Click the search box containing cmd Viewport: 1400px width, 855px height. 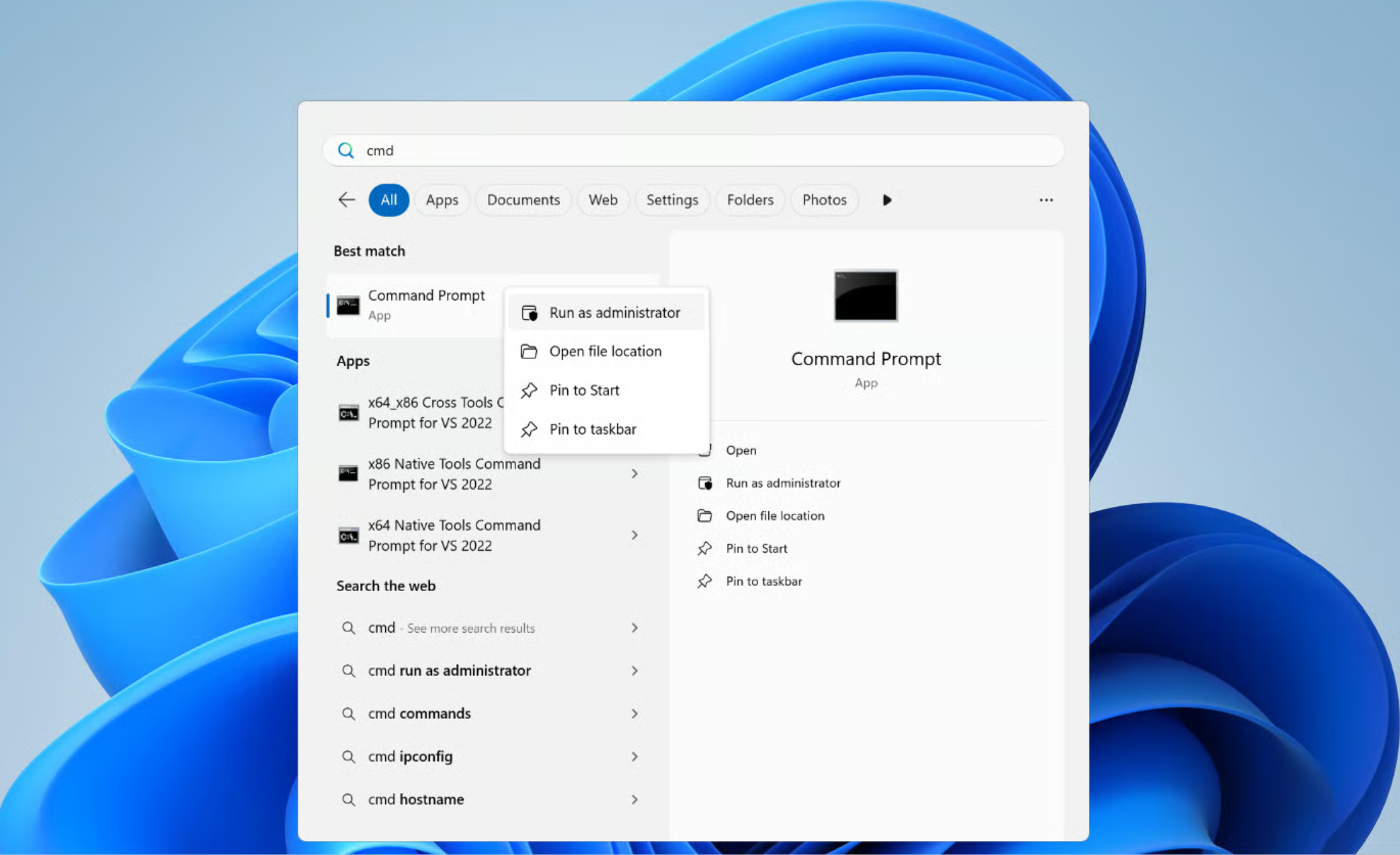693,150
